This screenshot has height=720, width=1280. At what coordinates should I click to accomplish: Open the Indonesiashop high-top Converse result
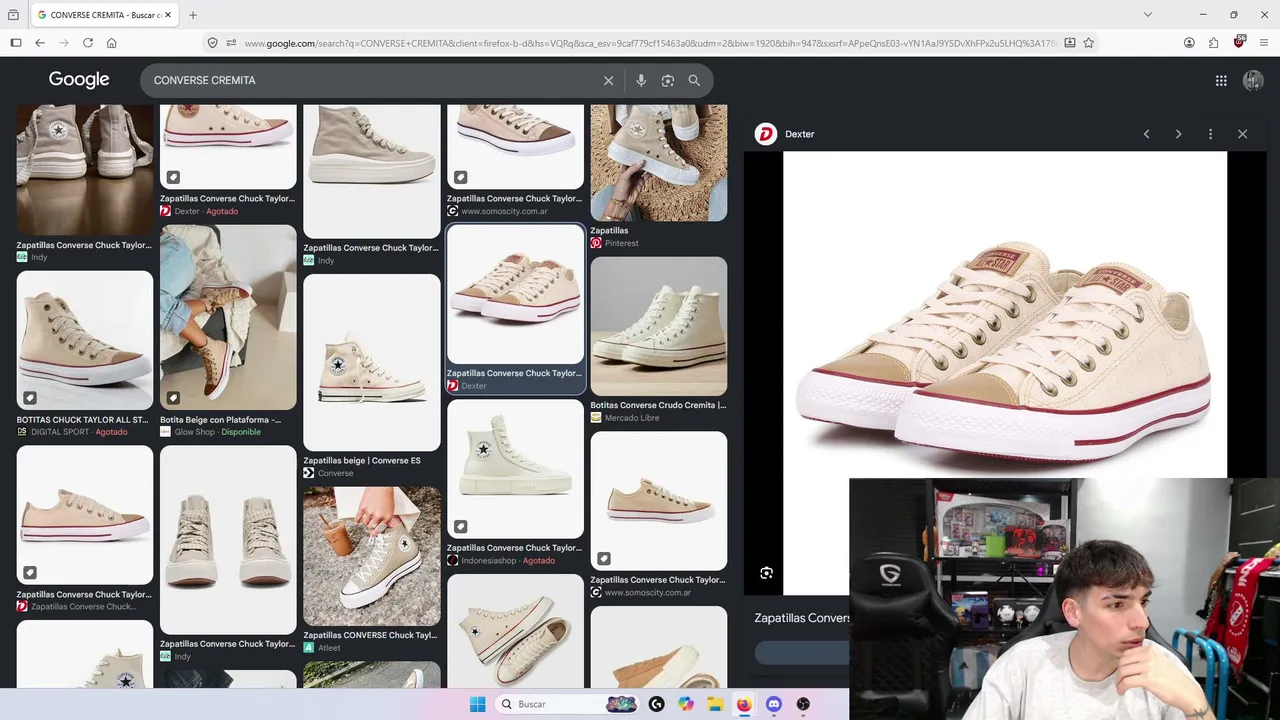pyautogui.click(x=515, y=469)
